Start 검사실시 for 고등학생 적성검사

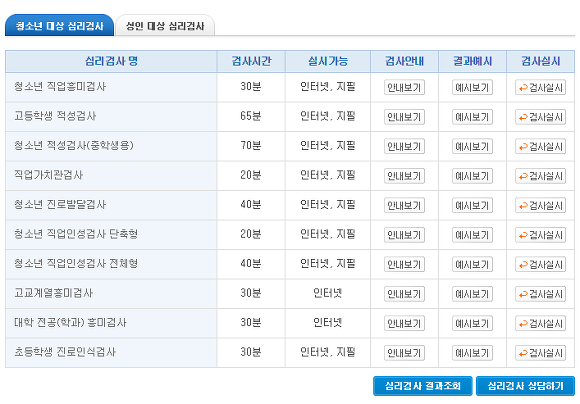click(x=540, y=117)
